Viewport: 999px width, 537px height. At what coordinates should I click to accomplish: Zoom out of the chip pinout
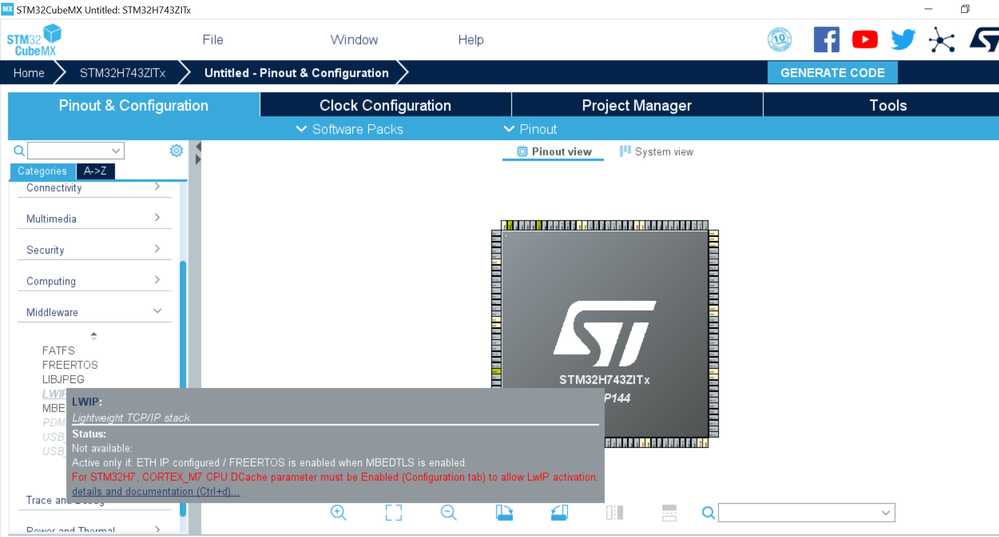(x=449, y=512)
